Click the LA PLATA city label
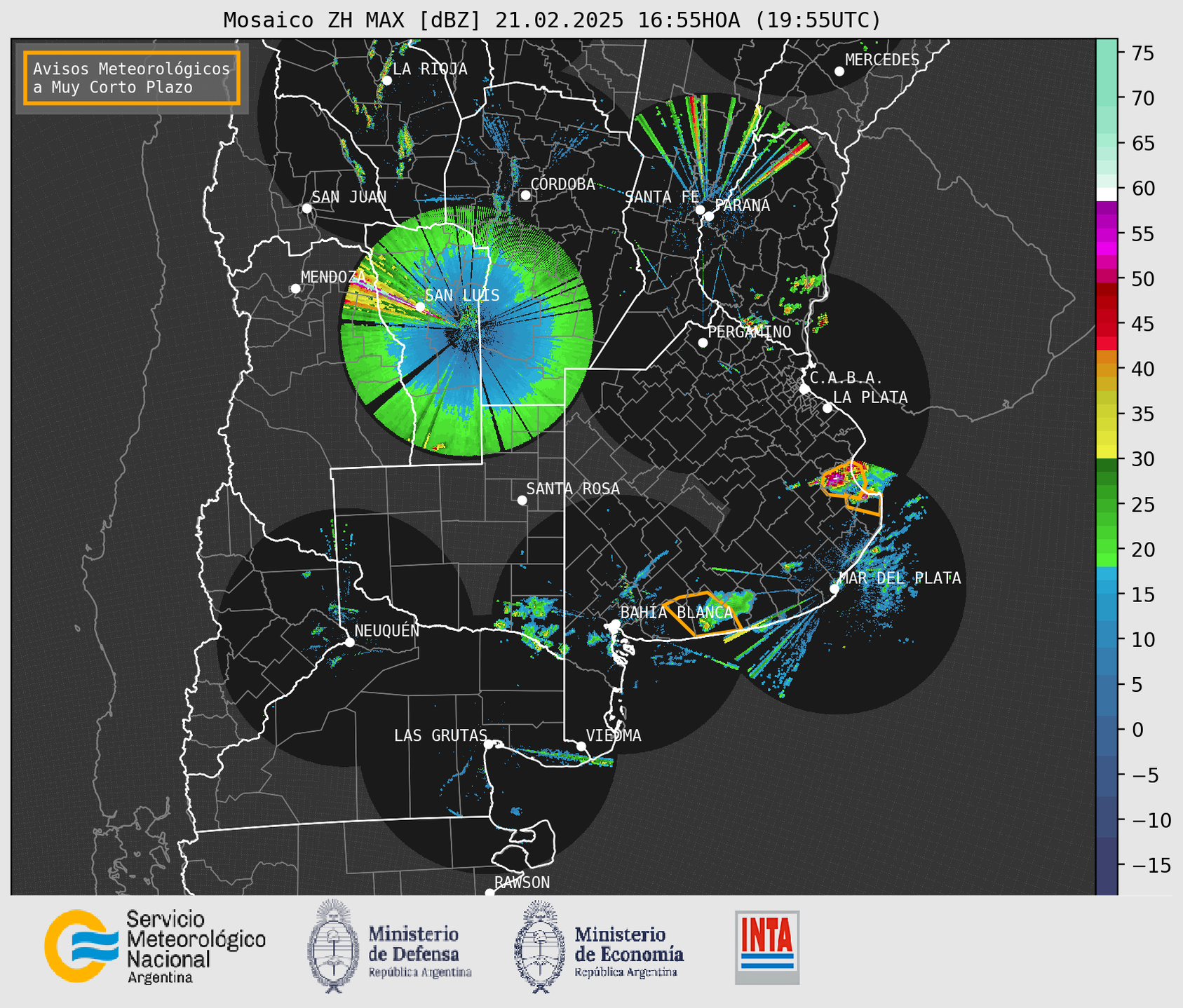The width and height of the screenshot is (1183, 1008). pyautogui.click(x=870, y=397)
